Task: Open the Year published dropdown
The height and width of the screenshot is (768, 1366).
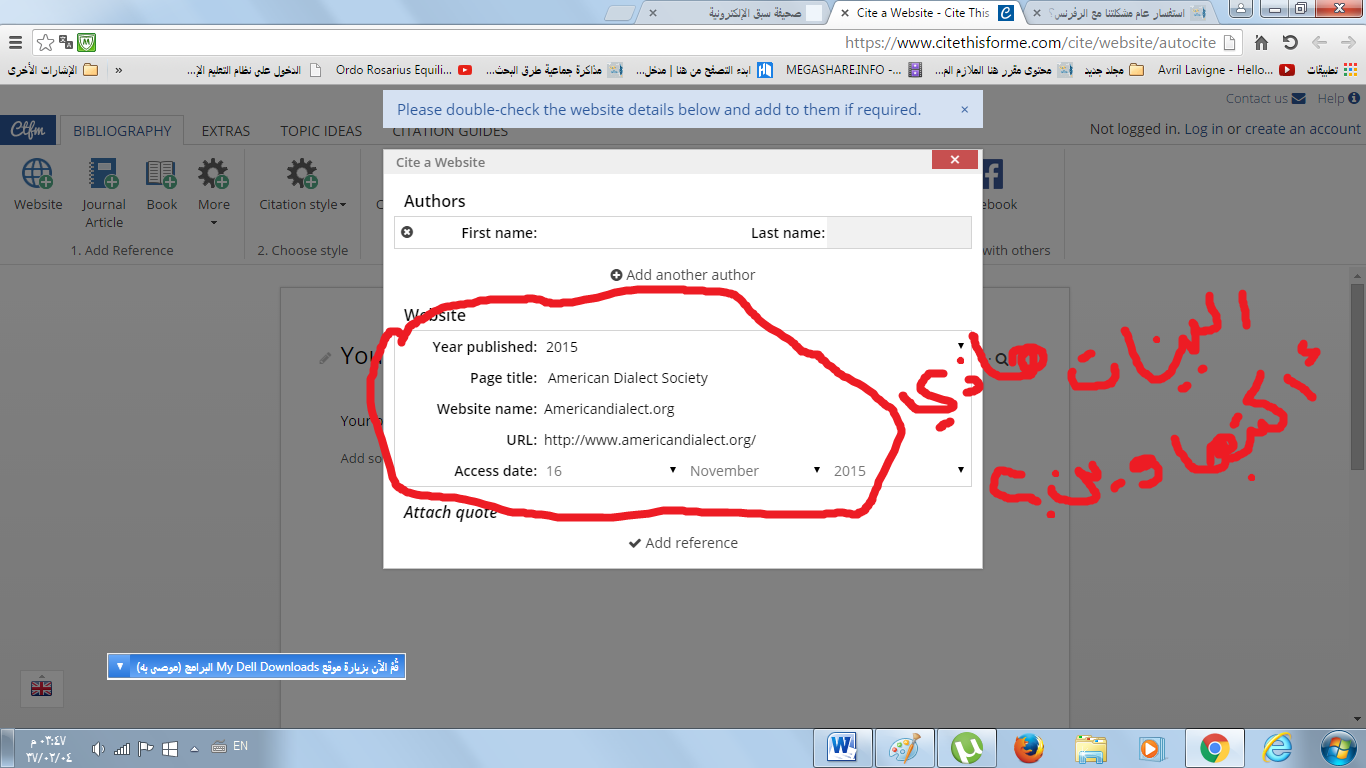Action: click(x=754, y=347)
